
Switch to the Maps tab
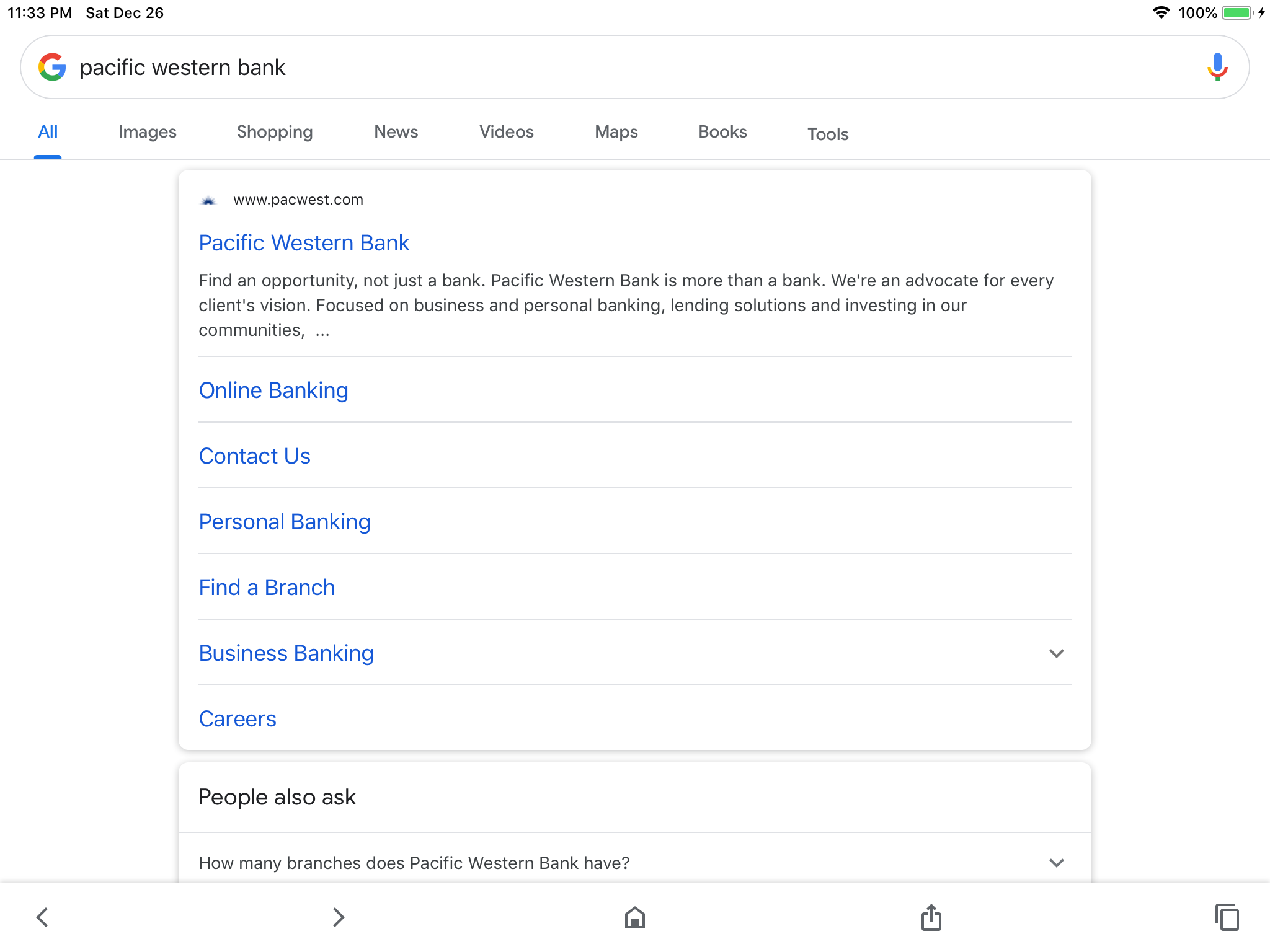pyautogui.click(x=616, y=132)
